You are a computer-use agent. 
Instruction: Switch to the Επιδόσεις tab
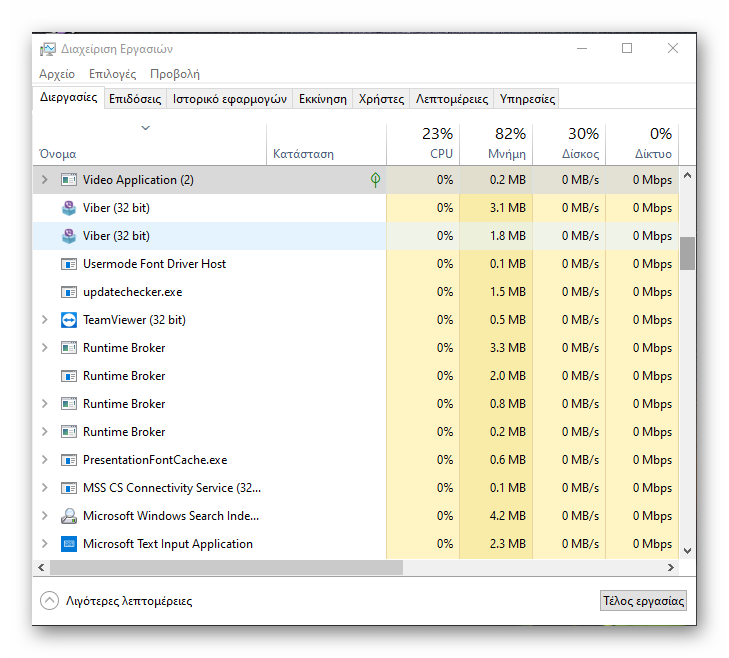tap(135, 99)
